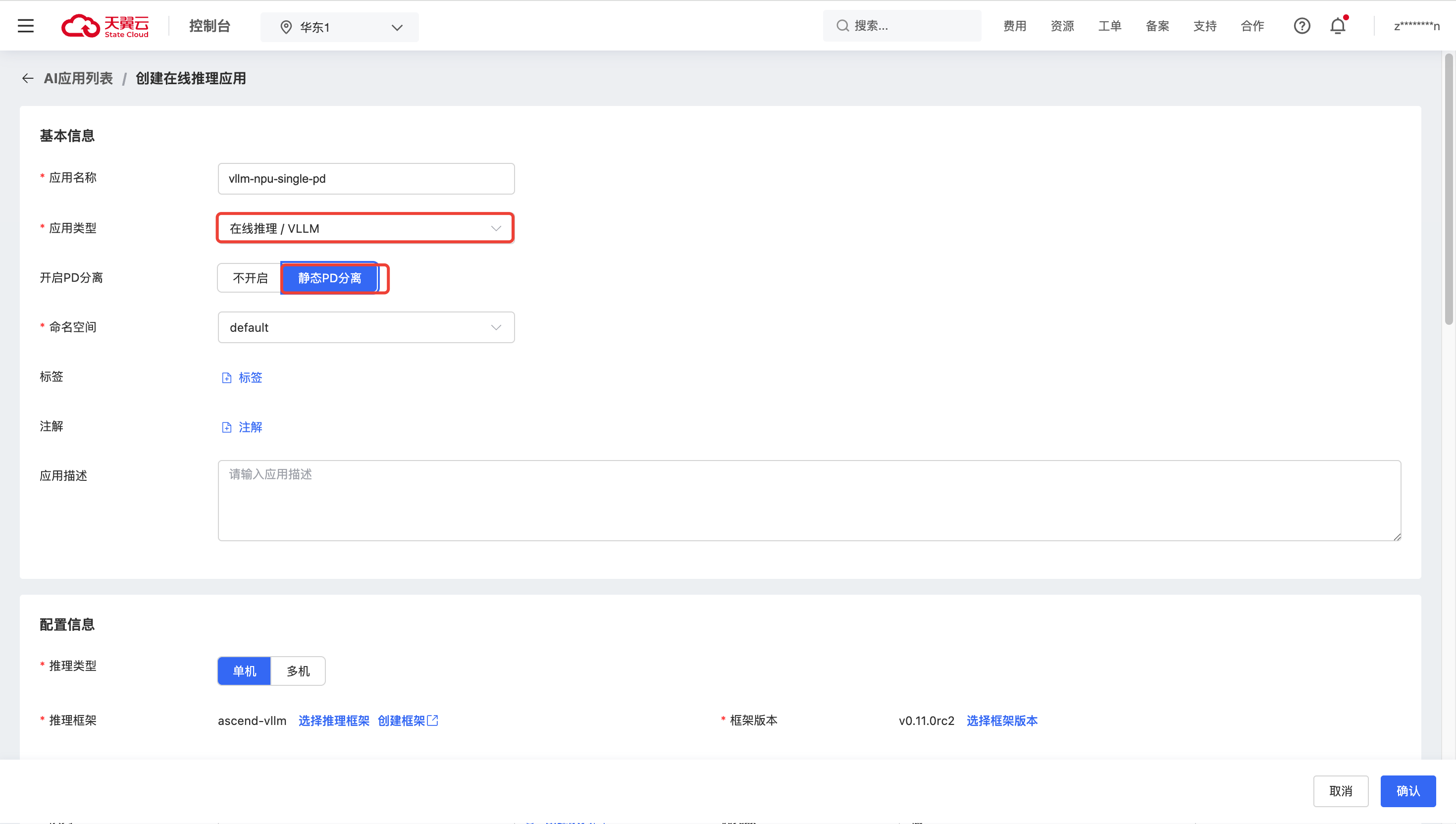Image resolution: width=1456 pixels, height=824 pixels.
Task: Select 不开启 for PD分离
Action: point(250,278)
